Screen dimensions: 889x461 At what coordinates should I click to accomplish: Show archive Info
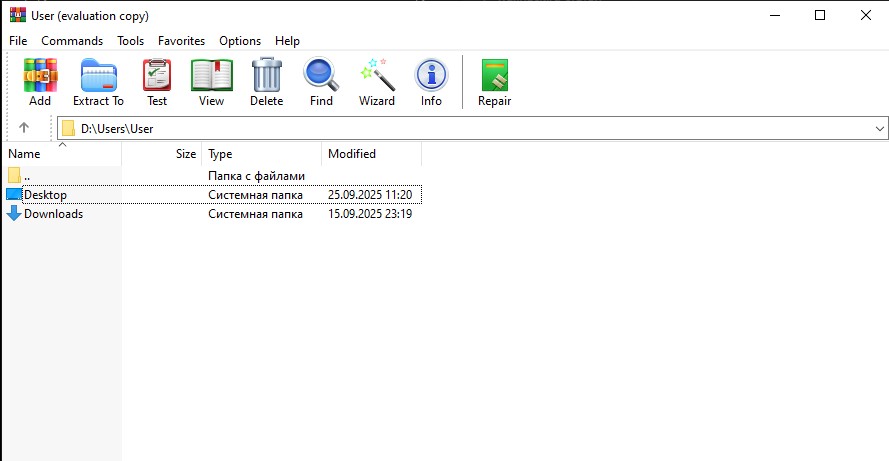pos(431,82)
